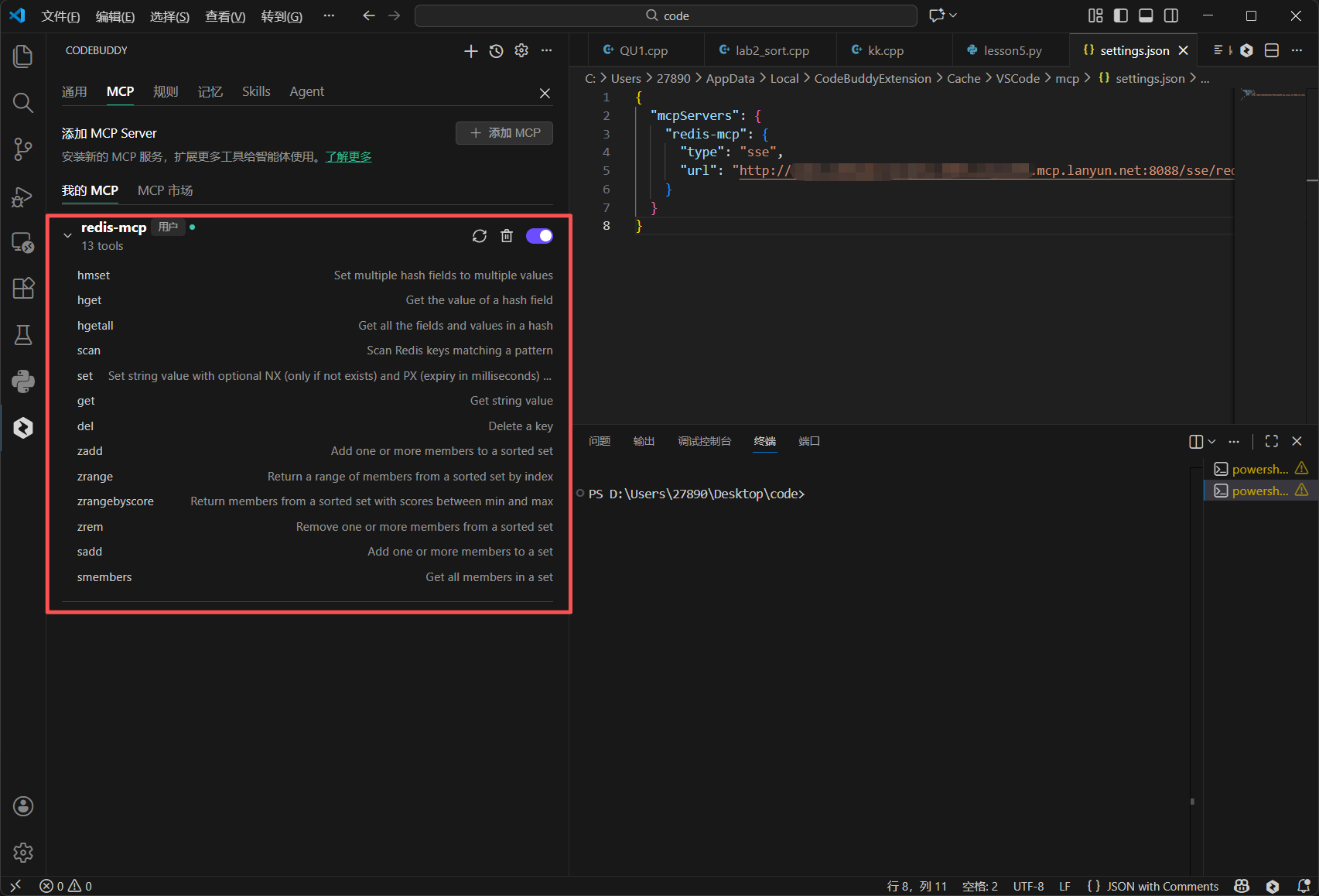Click the zrangebyscore tool row
Image resolution: width=1319 pixels, height=896 pixels.
click(315, 501)
